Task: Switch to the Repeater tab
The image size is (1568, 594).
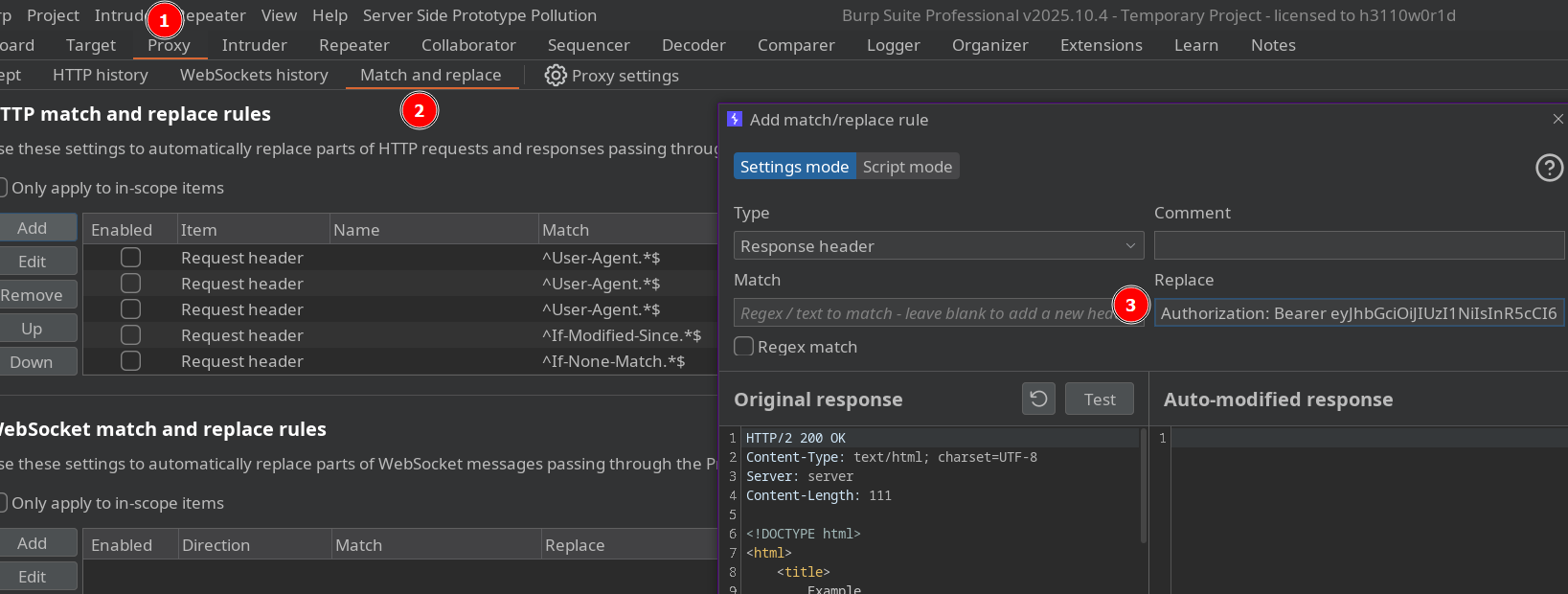Action: pos(353,45)
